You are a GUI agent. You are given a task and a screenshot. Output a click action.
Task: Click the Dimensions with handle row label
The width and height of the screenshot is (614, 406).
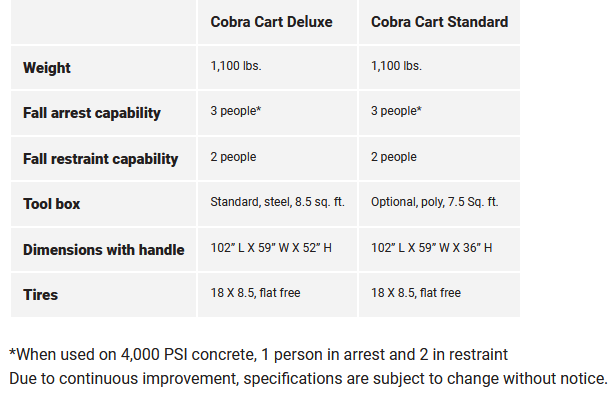pyautogui.click(x=104, y=249)
